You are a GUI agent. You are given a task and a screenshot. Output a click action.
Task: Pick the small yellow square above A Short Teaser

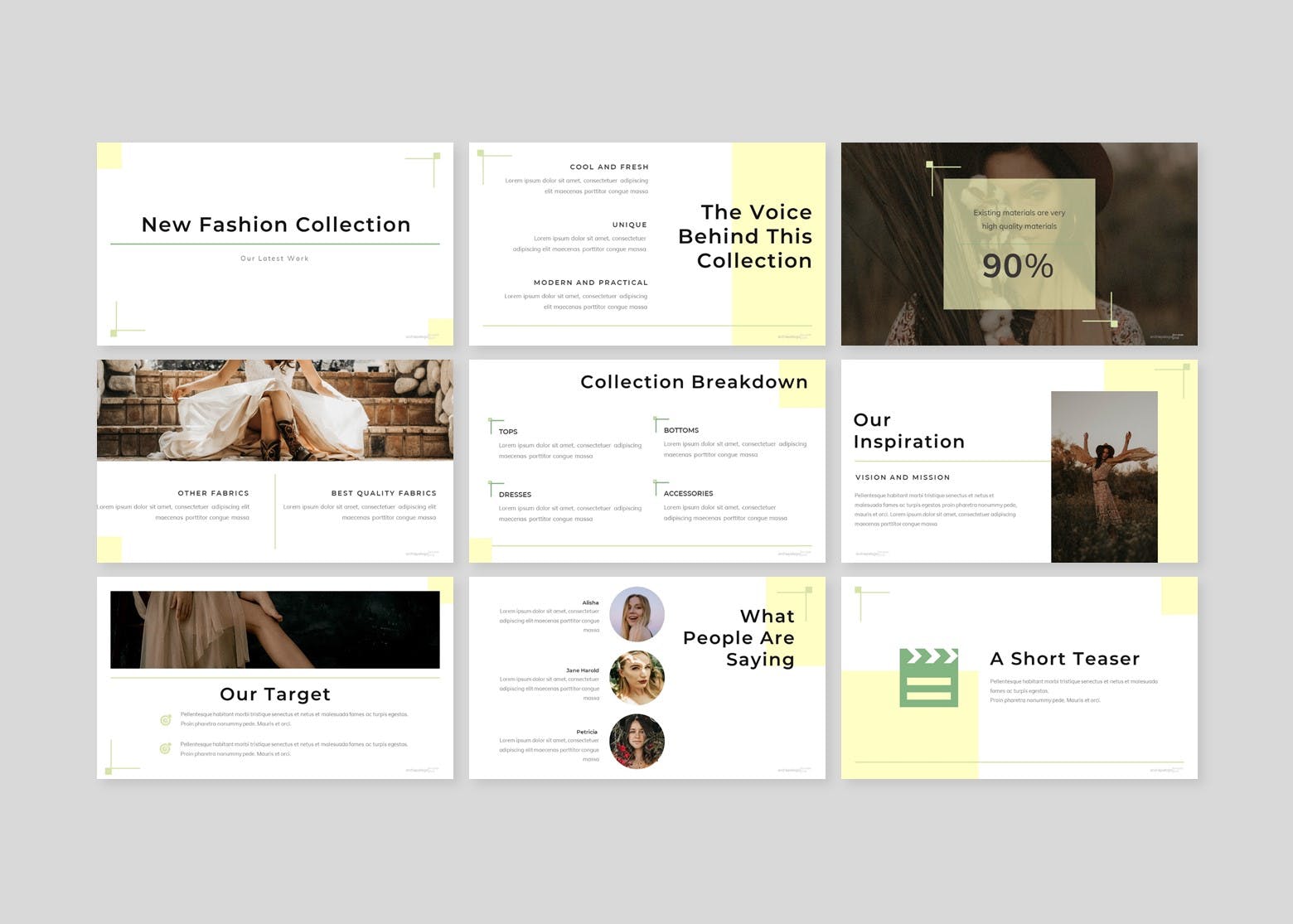(x=1179, y=596)
